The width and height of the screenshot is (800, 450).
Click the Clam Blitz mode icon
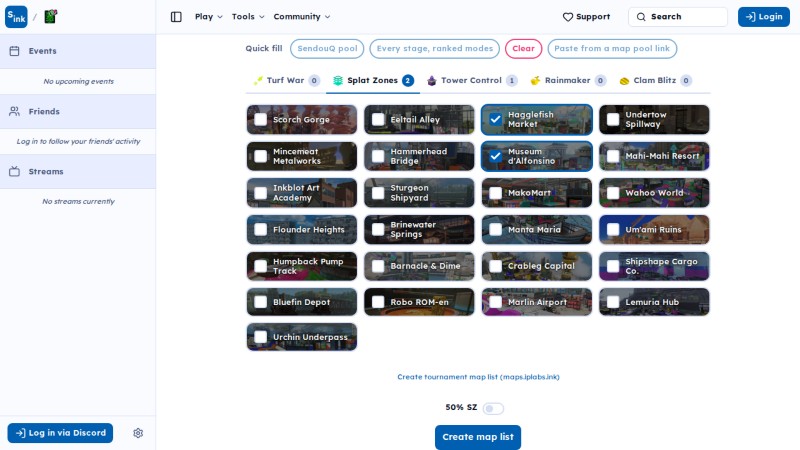(x=624, y=81)
